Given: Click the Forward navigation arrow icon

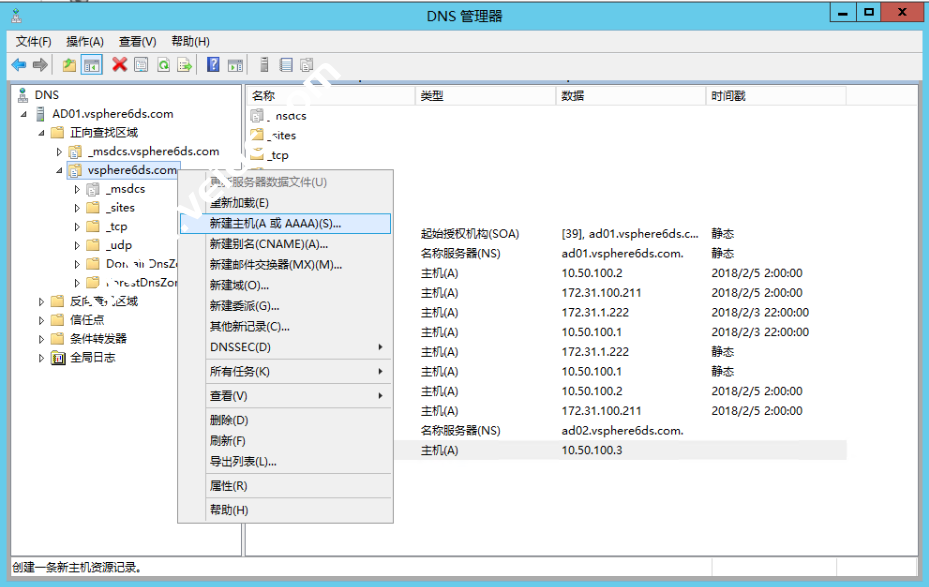Looking at the screenshot, I should (39, 64).
